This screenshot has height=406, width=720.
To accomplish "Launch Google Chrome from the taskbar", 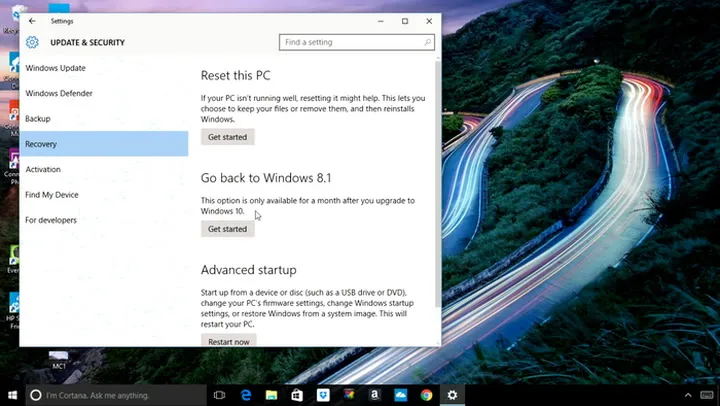I will [426, 395].
